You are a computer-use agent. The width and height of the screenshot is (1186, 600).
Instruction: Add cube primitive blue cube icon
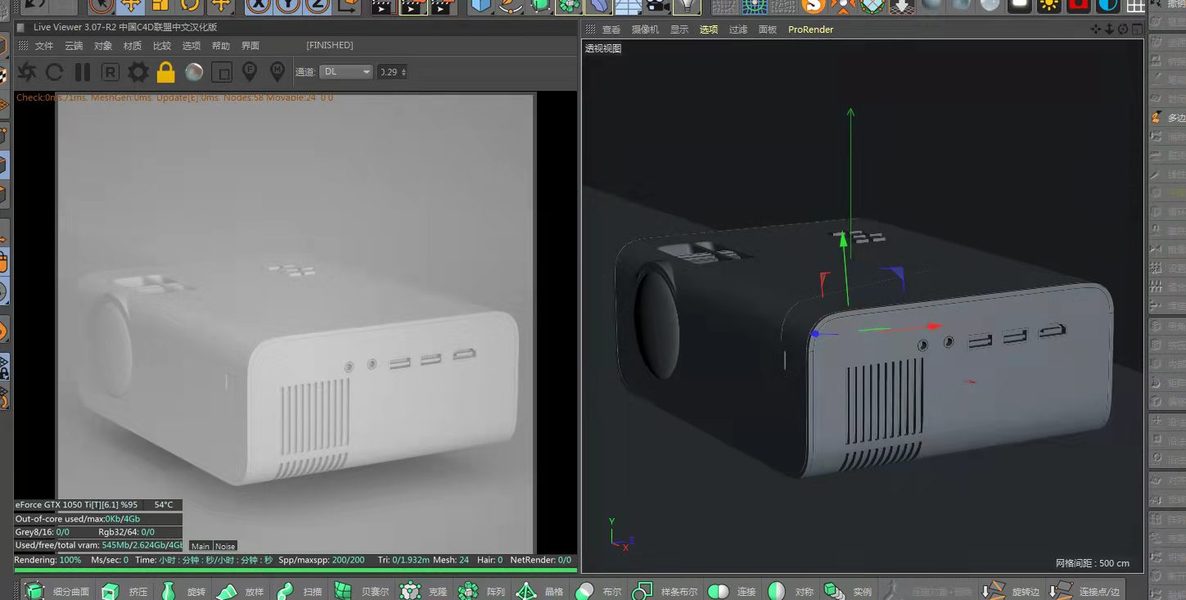tap(481, 6)
